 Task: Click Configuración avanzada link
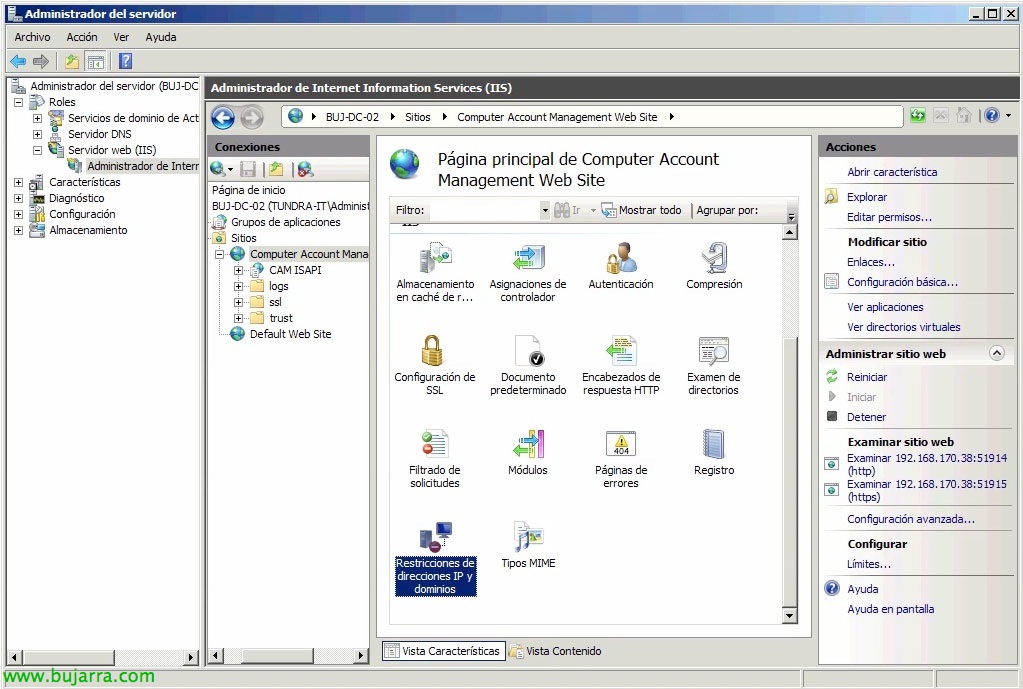911,519
